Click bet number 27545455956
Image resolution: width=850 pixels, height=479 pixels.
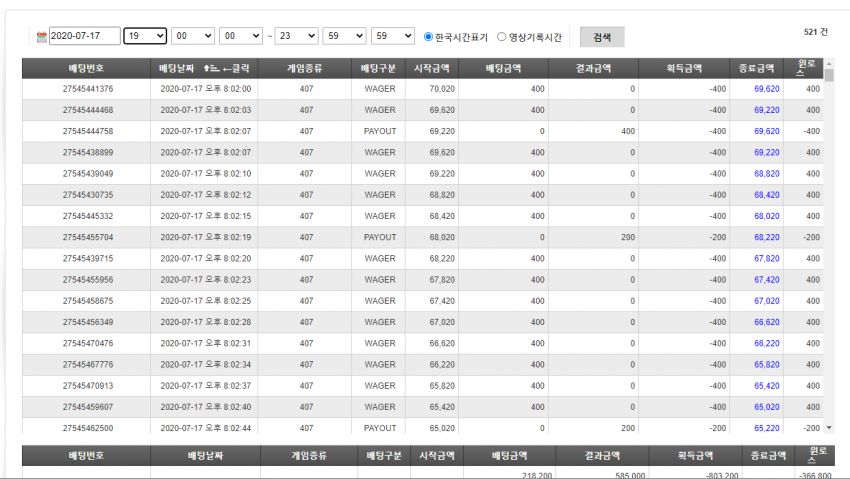tap(88, 280)
